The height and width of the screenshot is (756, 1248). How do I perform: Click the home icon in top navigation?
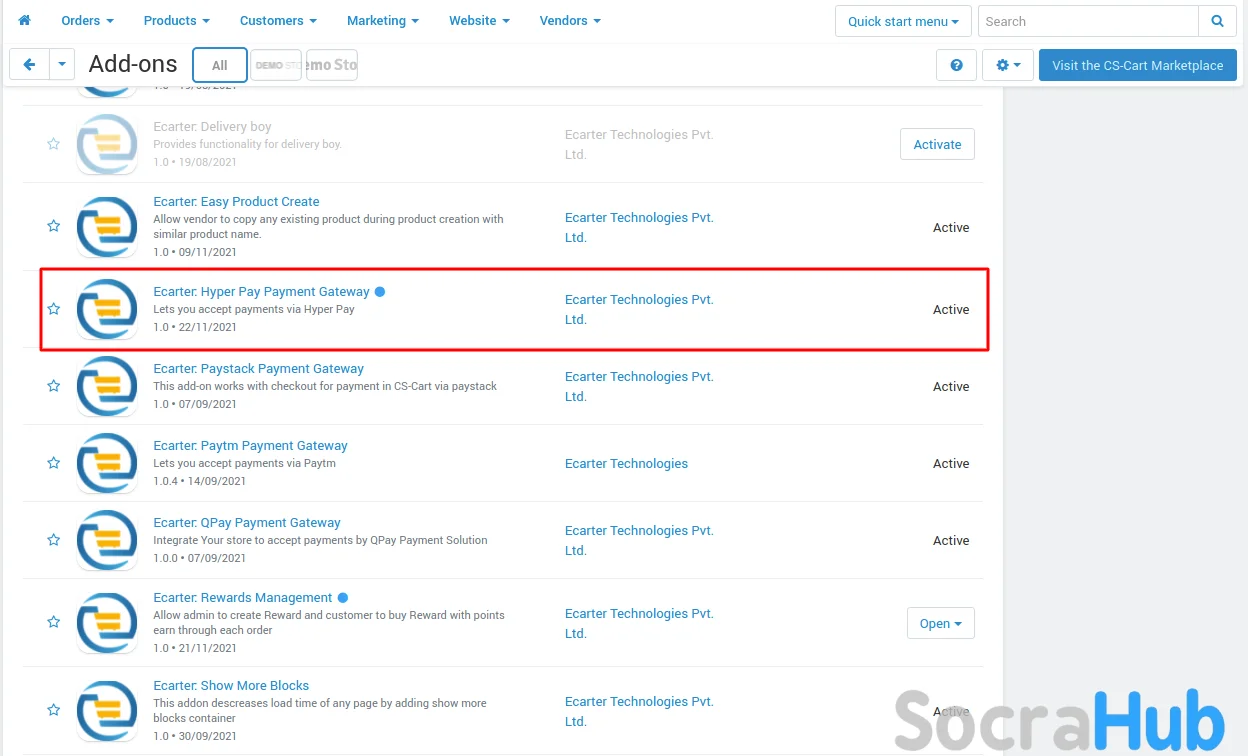click(25, 20)
